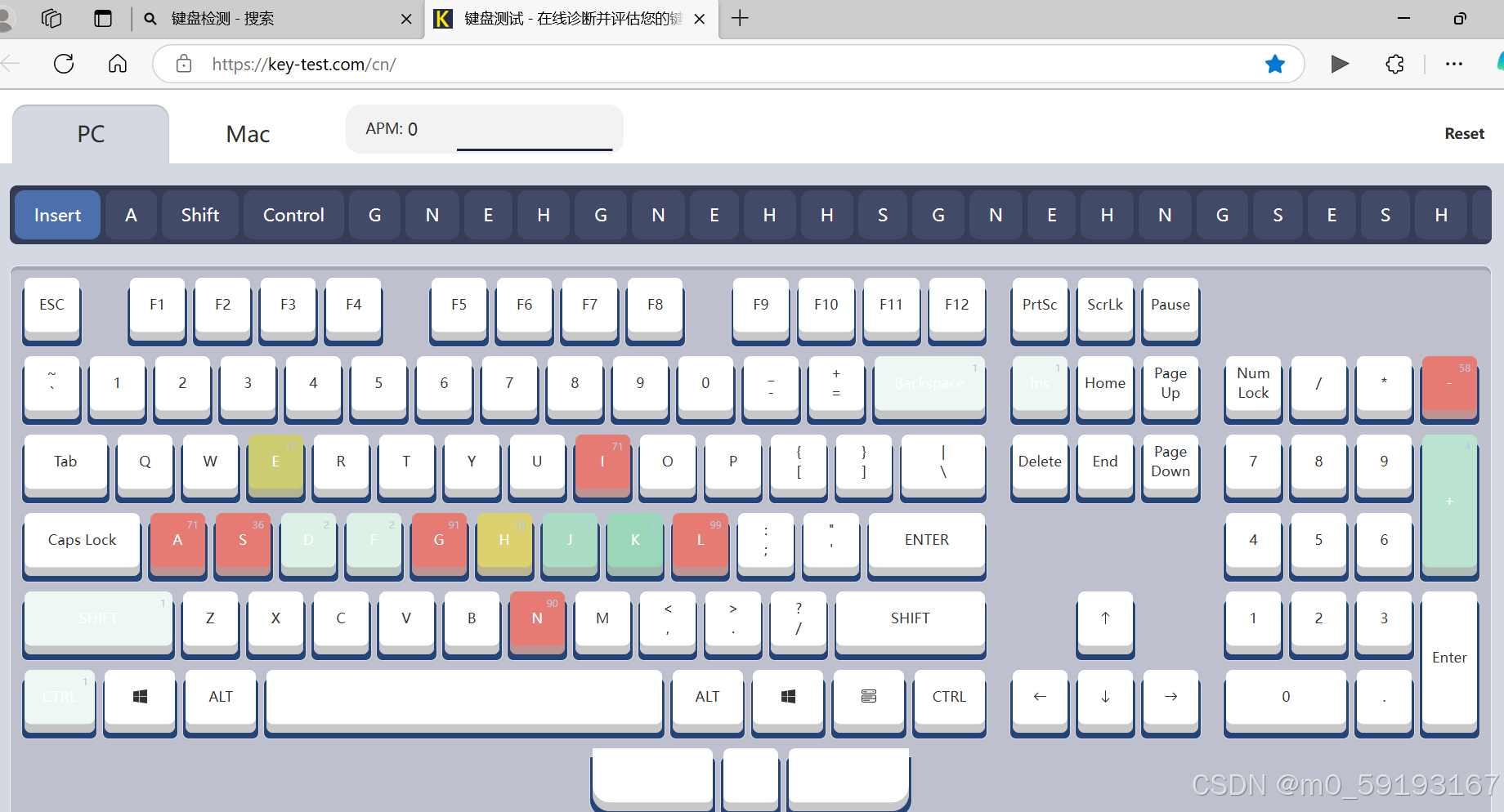Screen dimensions: 1504x812
Task: Select the PC keyboard layout tab
Action: pyautogui.click(x=91, y=134)
